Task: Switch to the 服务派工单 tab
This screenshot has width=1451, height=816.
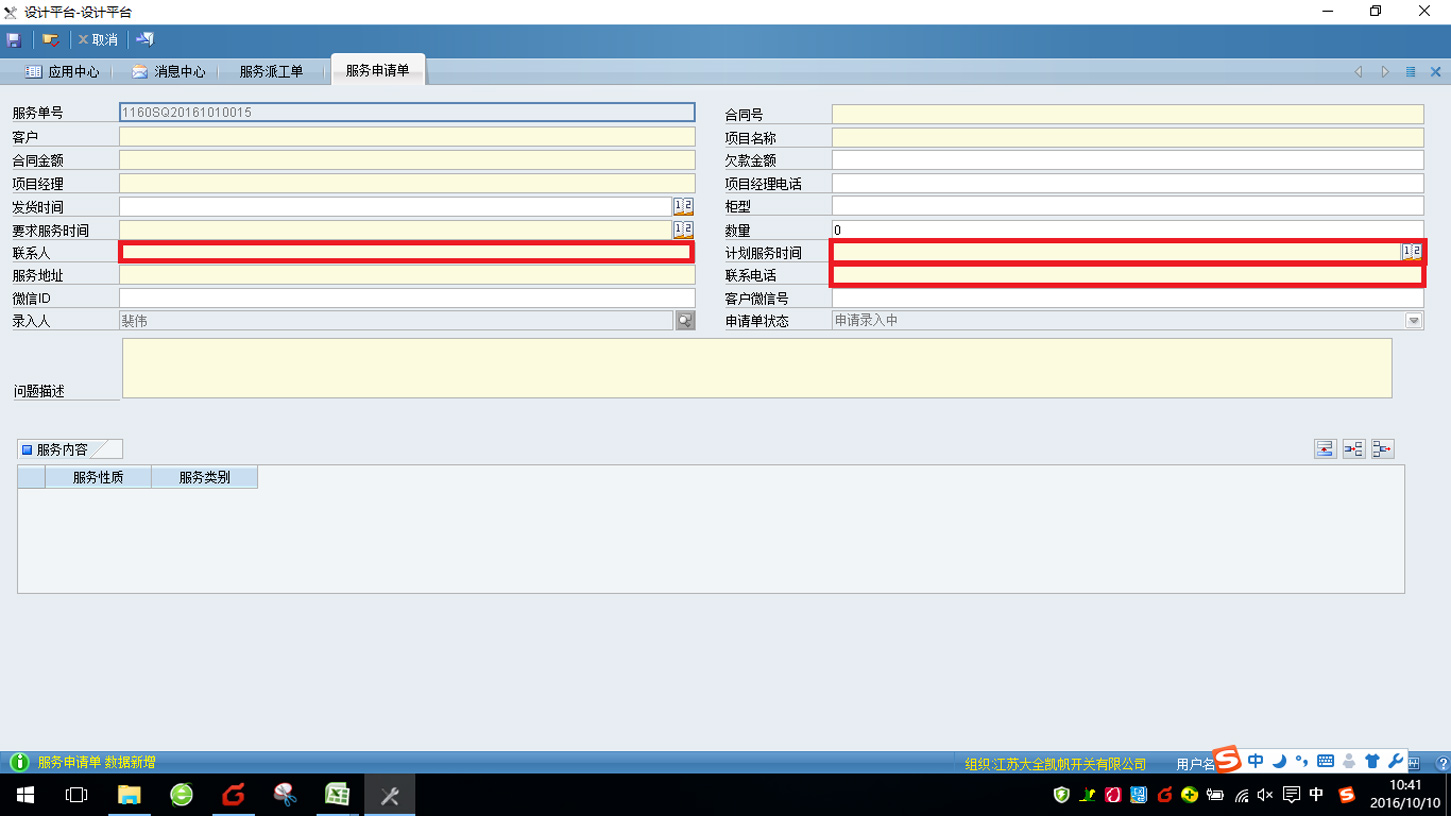Action: click(271, 72)
